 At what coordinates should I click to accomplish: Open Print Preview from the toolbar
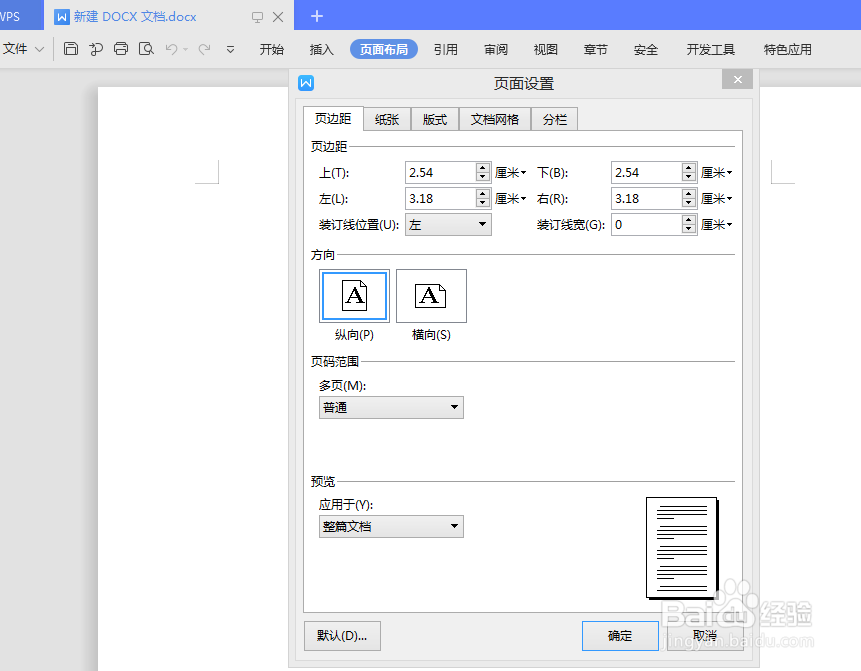point(145,48)
